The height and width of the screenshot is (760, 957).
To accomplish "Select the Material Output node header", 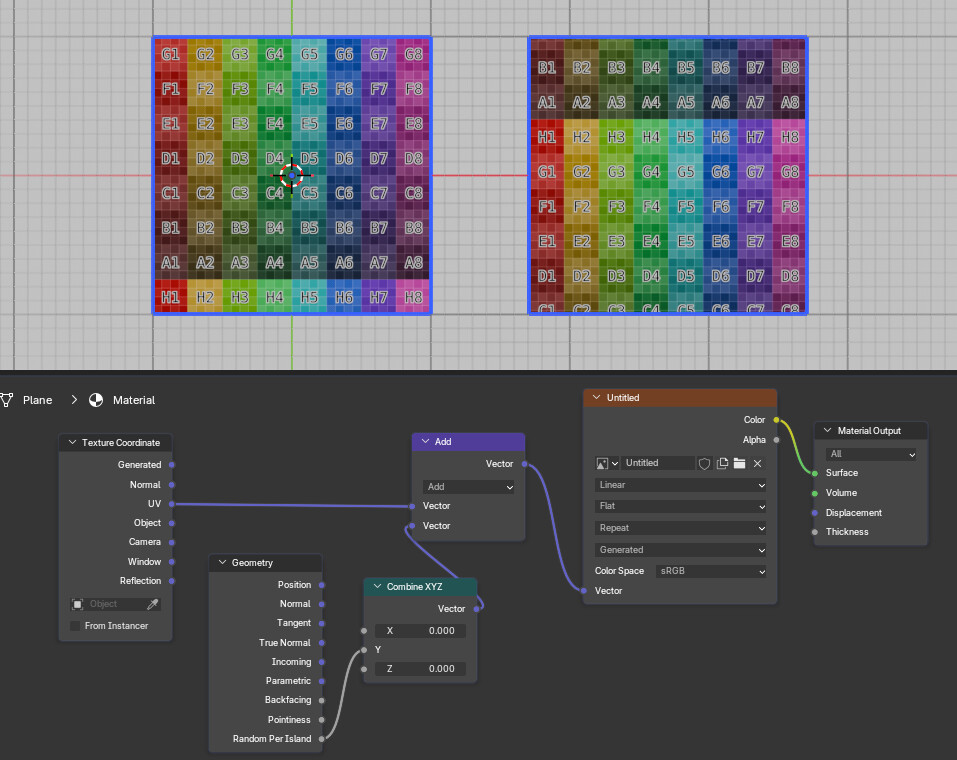I will click(871, 430).
